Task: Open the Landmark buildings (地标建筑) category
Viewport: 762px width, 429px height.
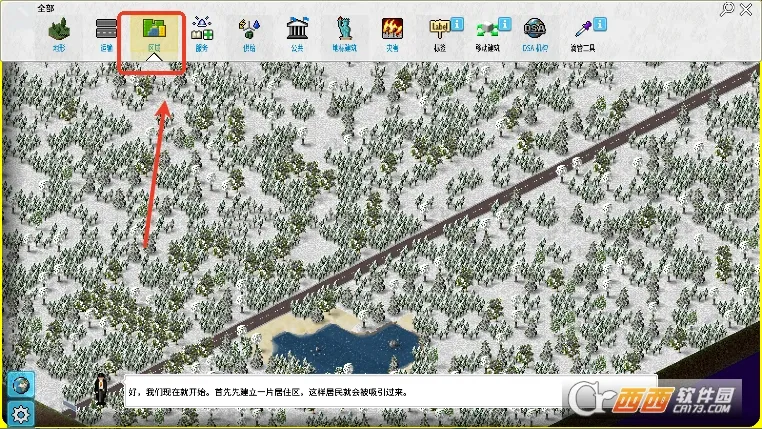Action: pyautogui.click(x=345, y=34)
